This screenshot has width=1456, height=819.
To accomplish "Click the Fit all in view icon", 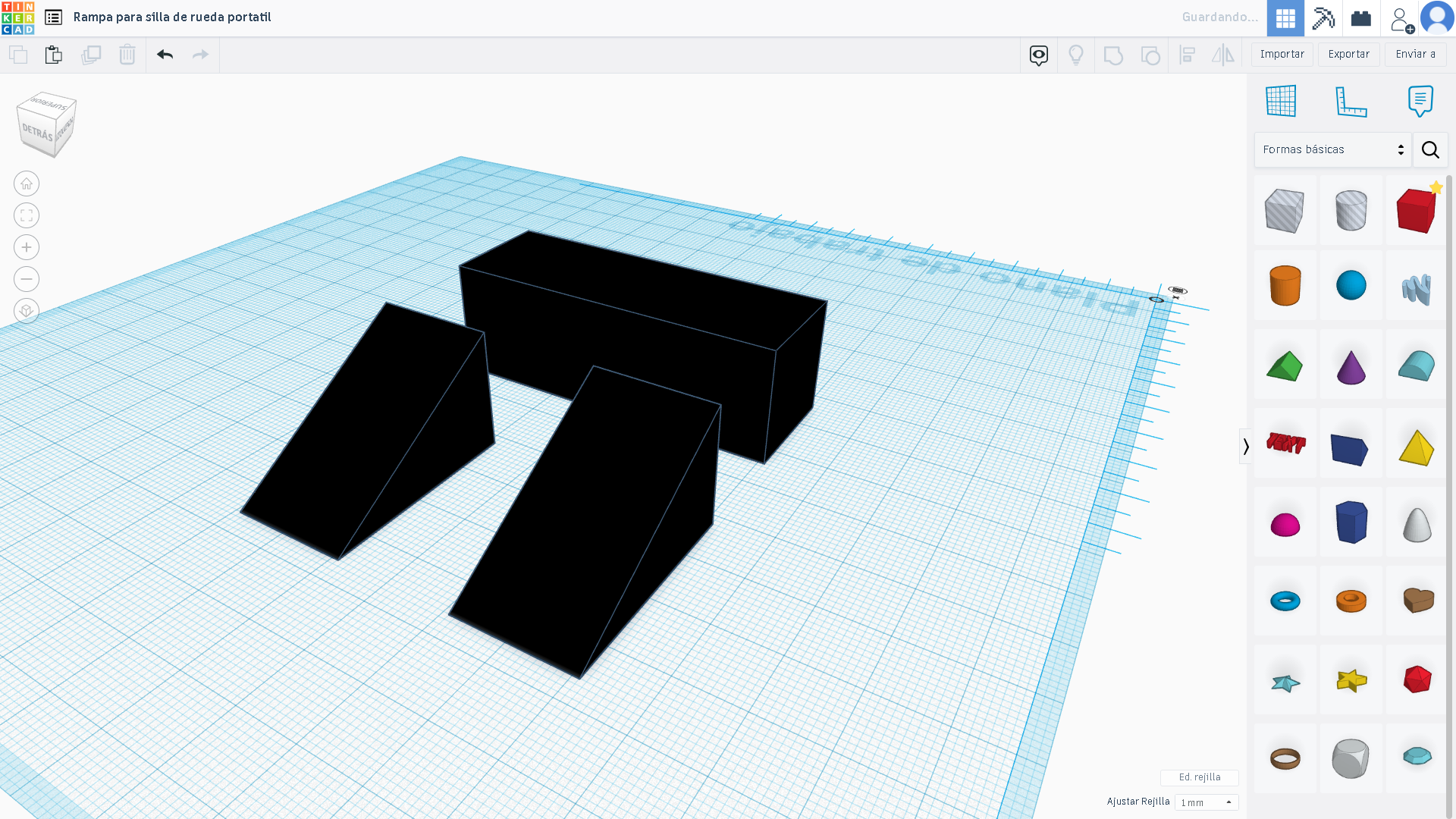I will [x=27, y=215].
